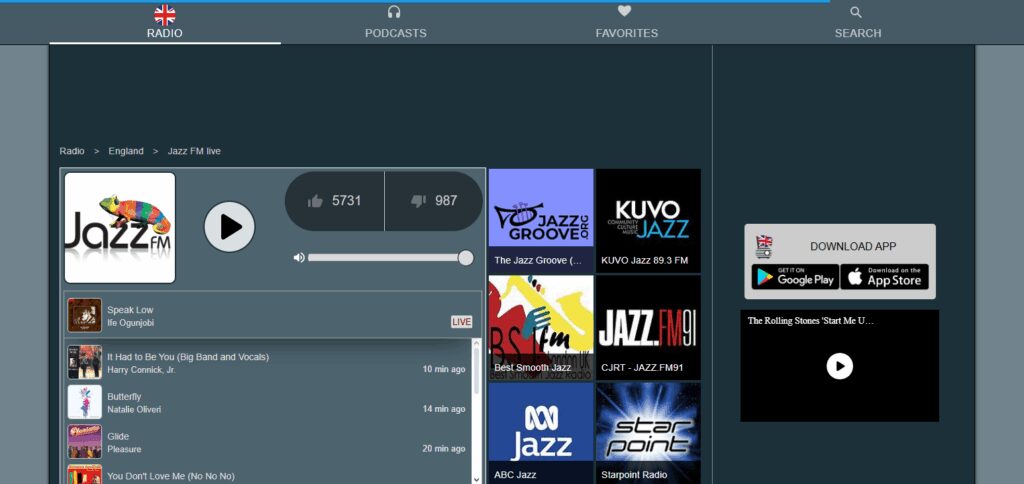Click the 987 dislikes count
Image resolution: width=1024 pixels, height=484 pixels.
tap(446, 201)
